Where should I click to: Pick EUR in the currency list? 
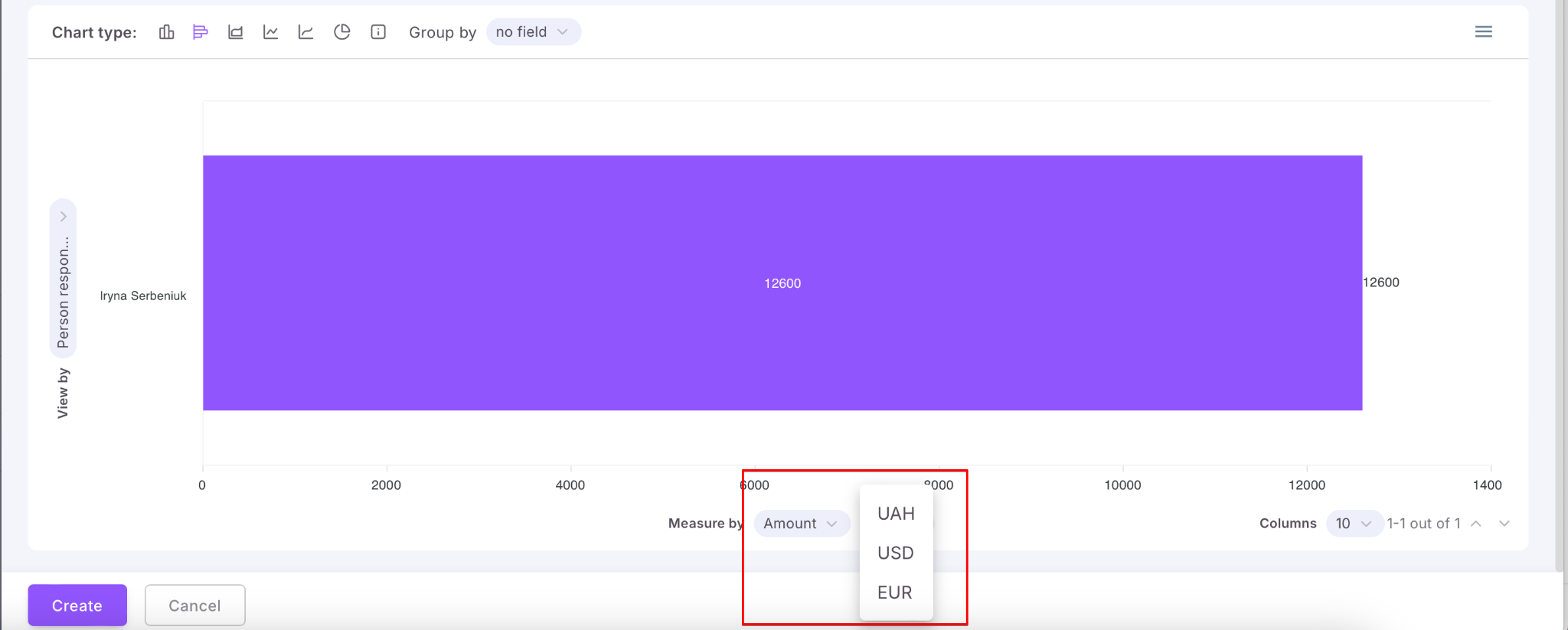pyautogui.click(x=895, y=592)
